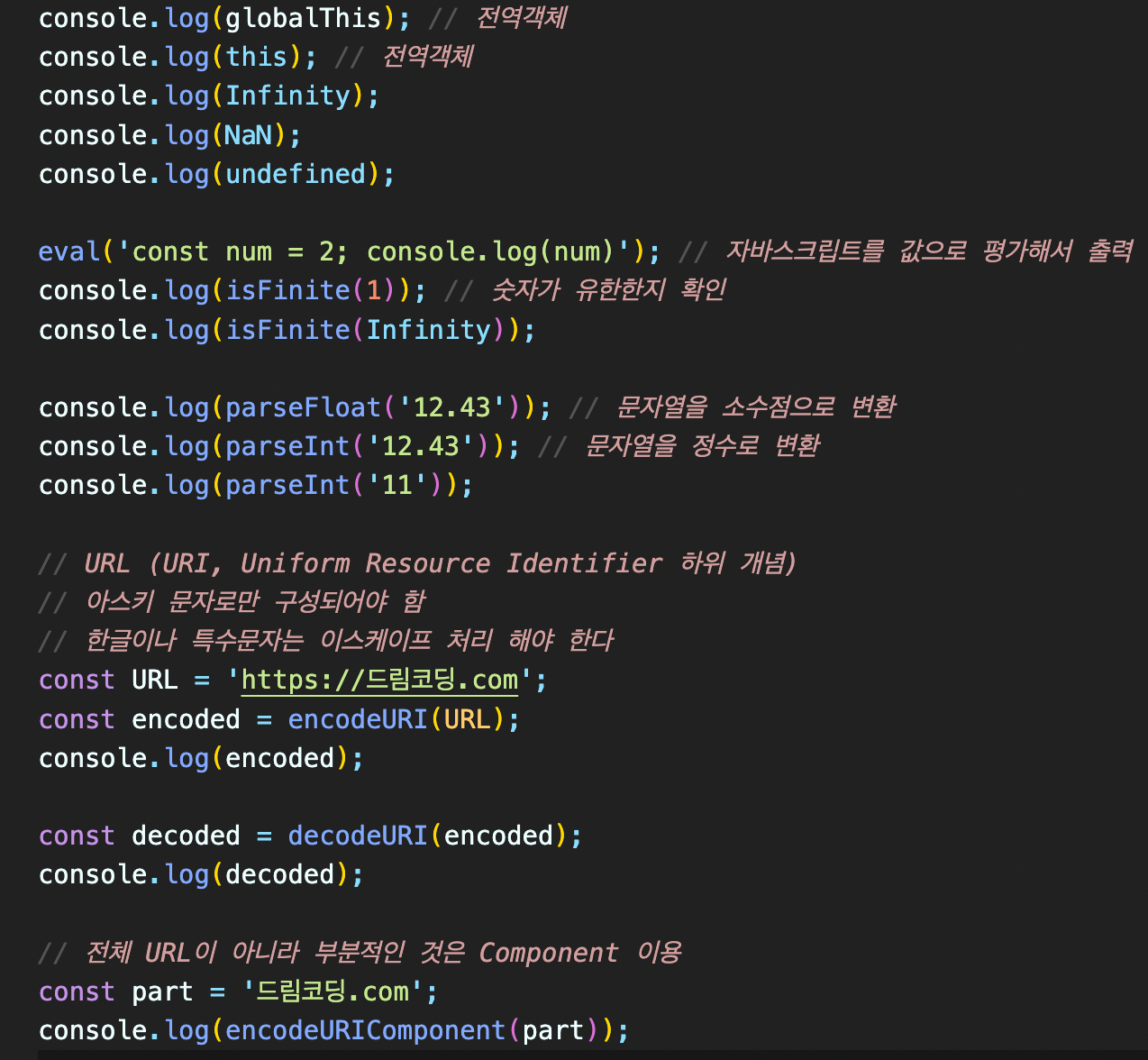Click parseFloat function name
The image size is (1148, 1060).
(303, 407)
